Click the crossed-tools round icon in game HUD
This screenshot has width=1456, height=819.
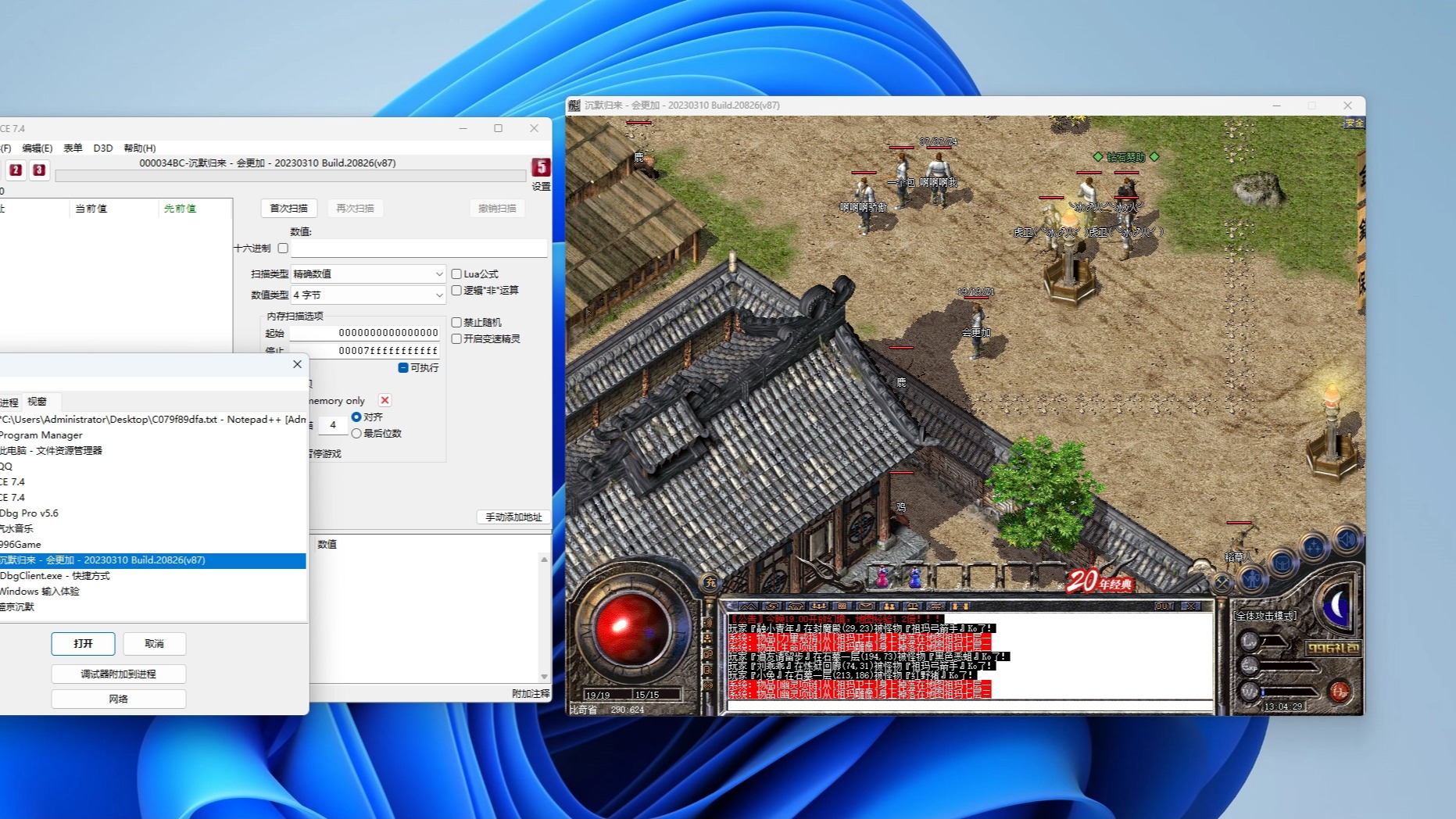click(1222, 582)
